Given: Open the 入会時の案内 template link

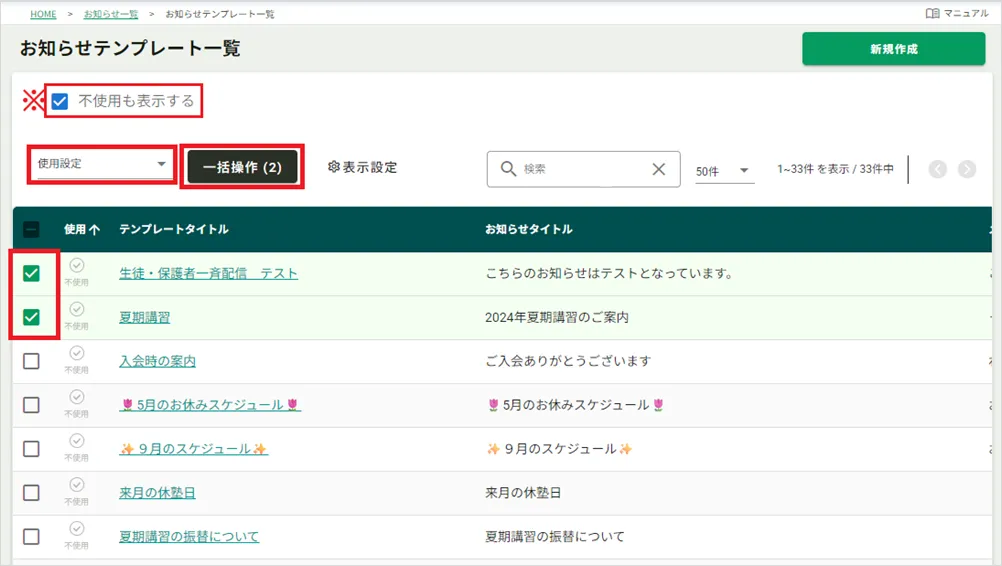Looking at the screenshot, I should click(157, 361).
